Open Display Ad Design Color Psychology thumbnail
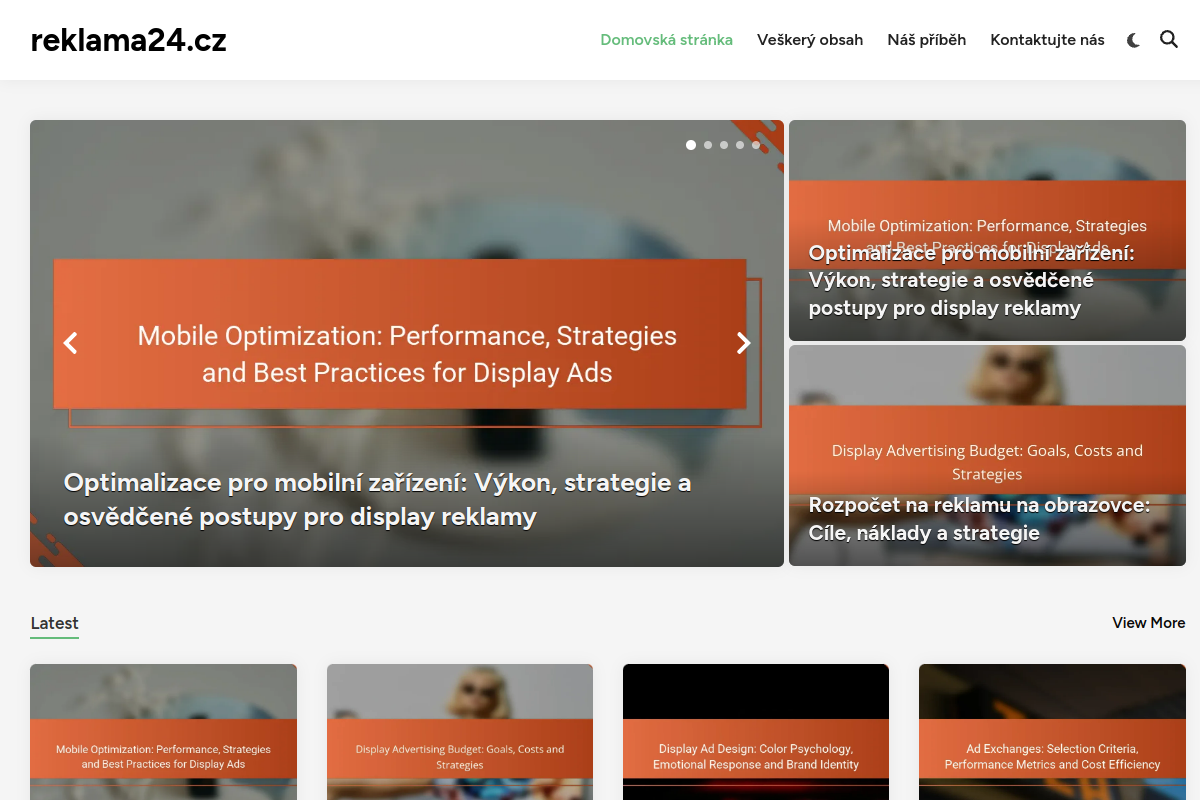This screenshot has height=800, width=1200. tap(756, 732)
